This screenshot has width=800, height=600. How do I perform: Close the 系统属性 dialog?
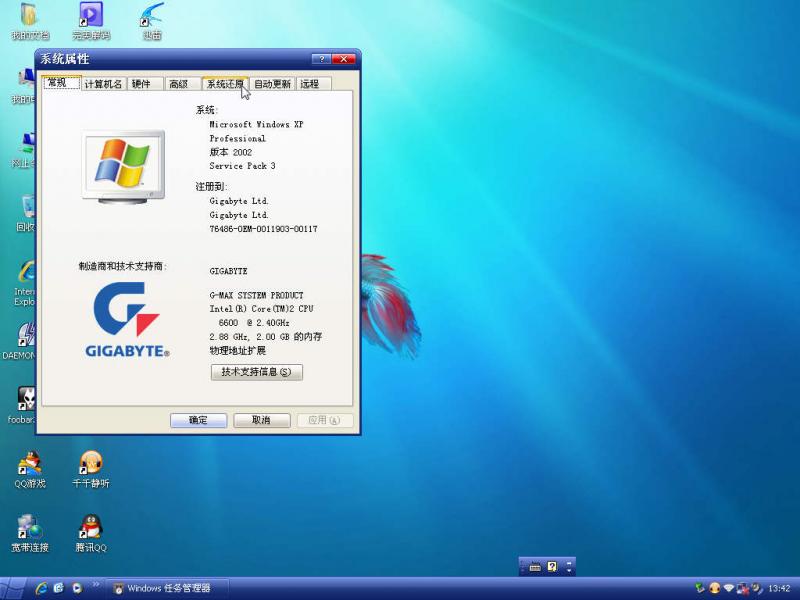[x=344, y=59]
